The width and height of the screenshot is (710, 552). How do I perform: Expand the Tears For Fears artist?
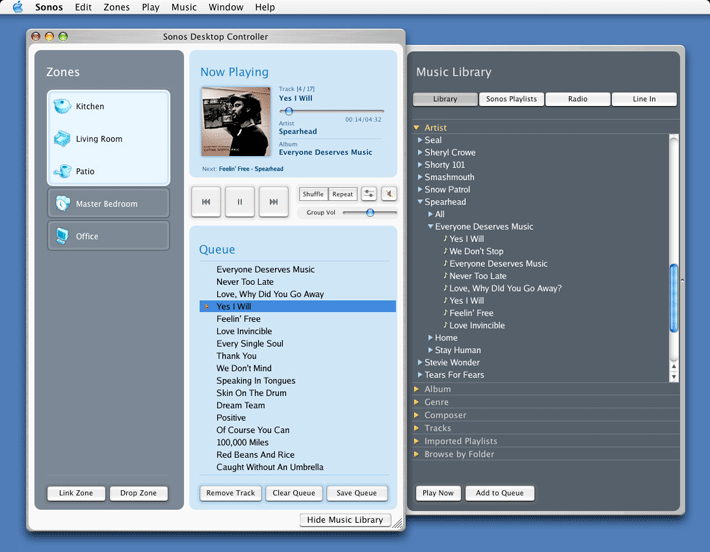[x=420, y=374]
